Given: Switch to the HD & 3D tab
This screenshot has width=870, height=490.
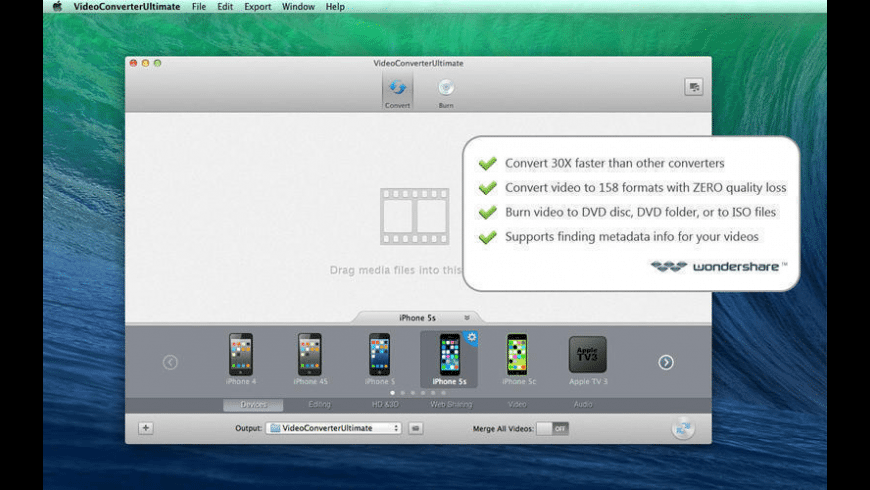Looking at the screenshot, I should pos(385,405).
